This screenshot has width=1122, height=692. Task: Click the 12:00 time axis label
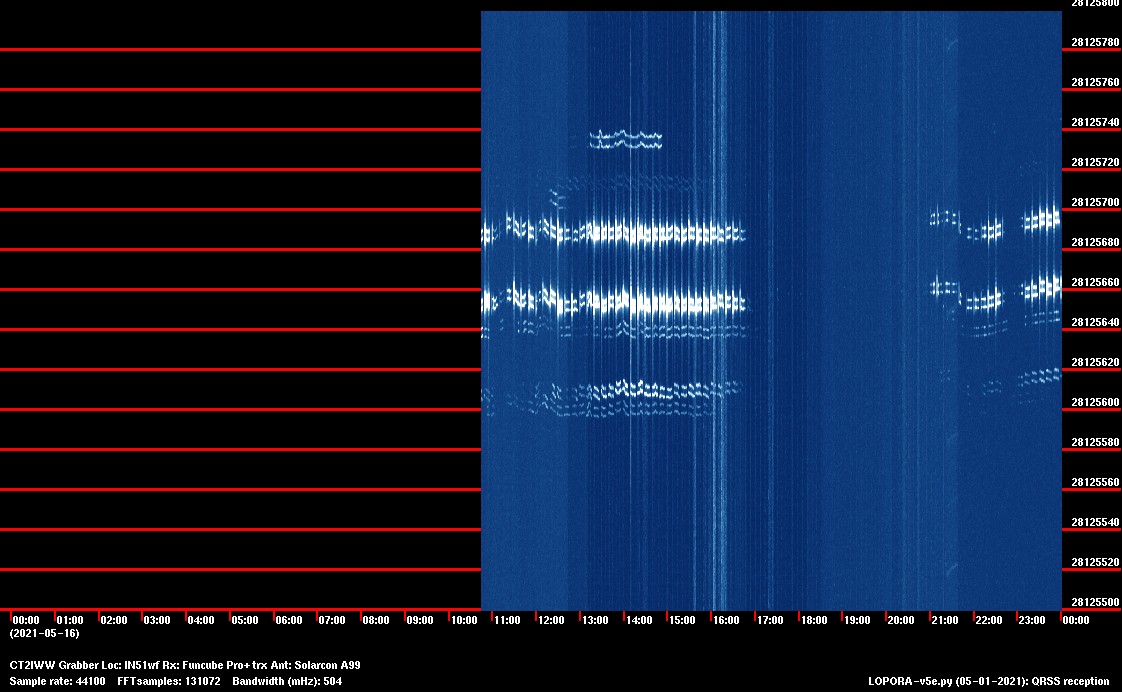551,620
